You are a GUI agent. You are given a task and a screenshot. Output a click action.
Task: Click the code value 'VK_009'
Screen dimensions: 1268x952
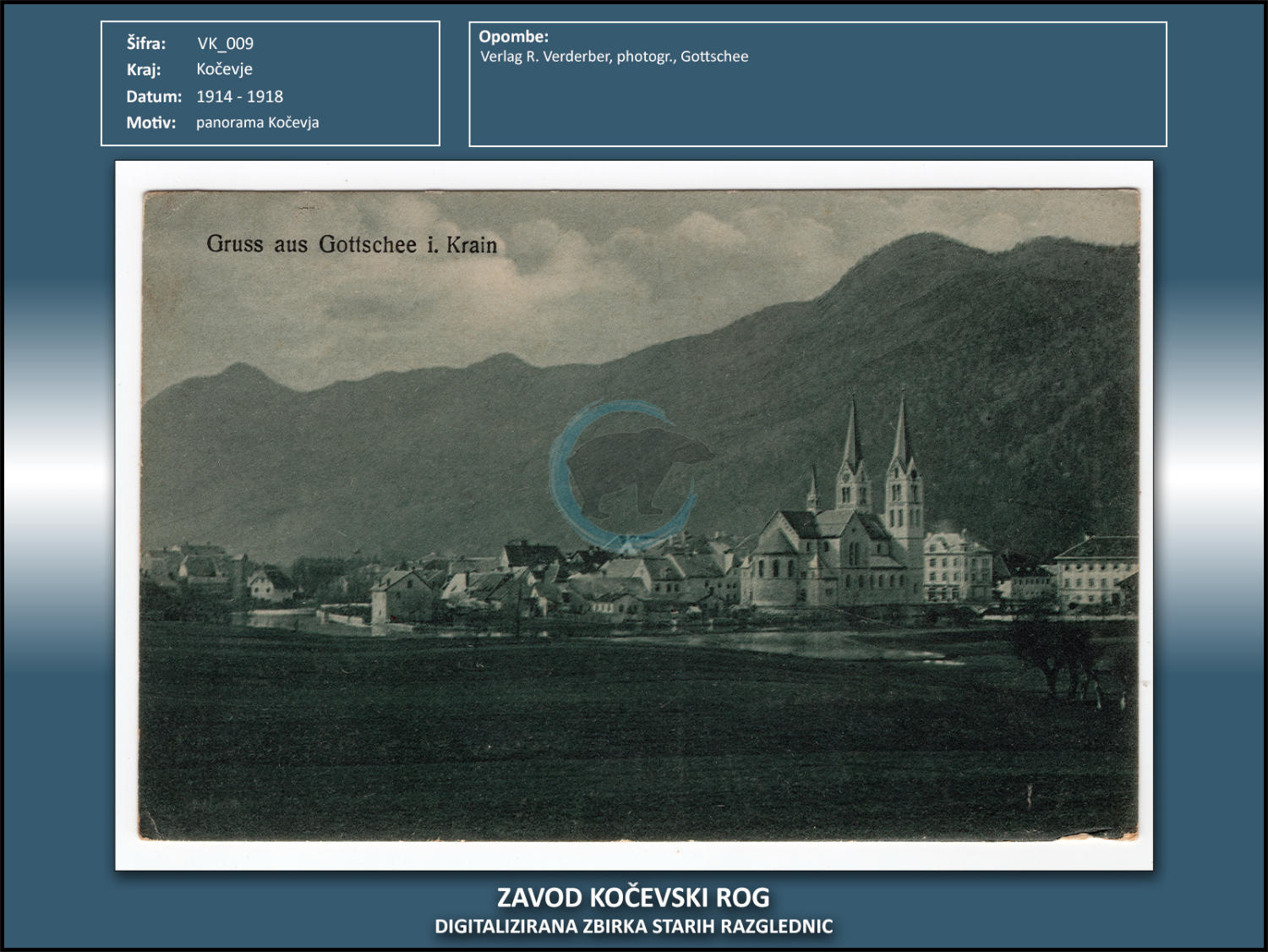[225, 43]
